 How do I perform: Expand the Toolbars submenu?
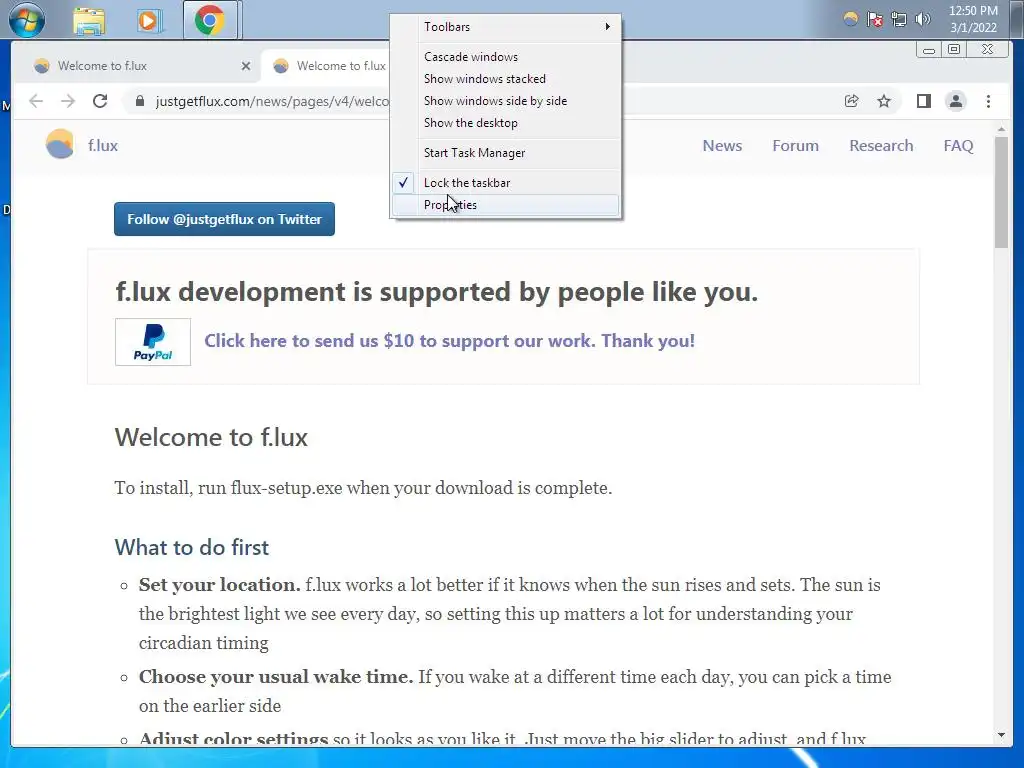[x=506, y=27]
